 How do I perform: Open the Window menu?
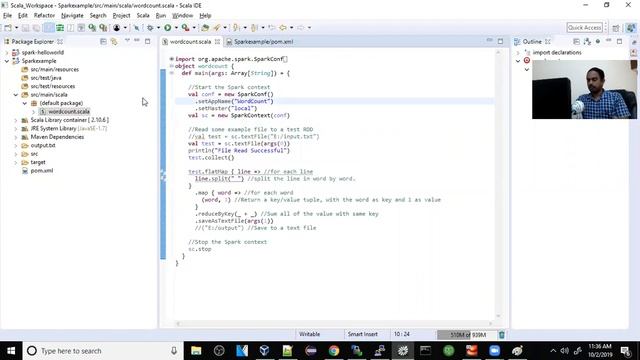click(182, 16)
